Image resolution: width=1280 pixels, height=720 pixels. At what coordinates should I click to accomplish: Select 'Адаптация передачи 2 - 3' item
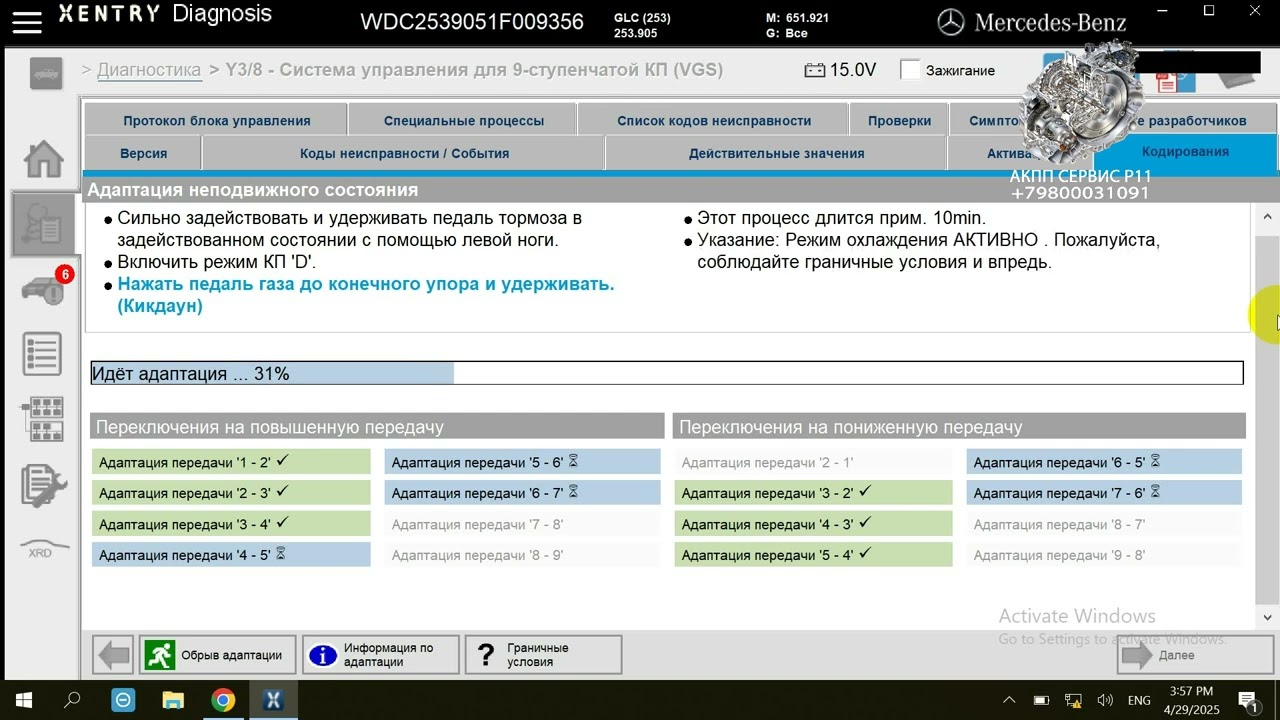tap(231, 493)
